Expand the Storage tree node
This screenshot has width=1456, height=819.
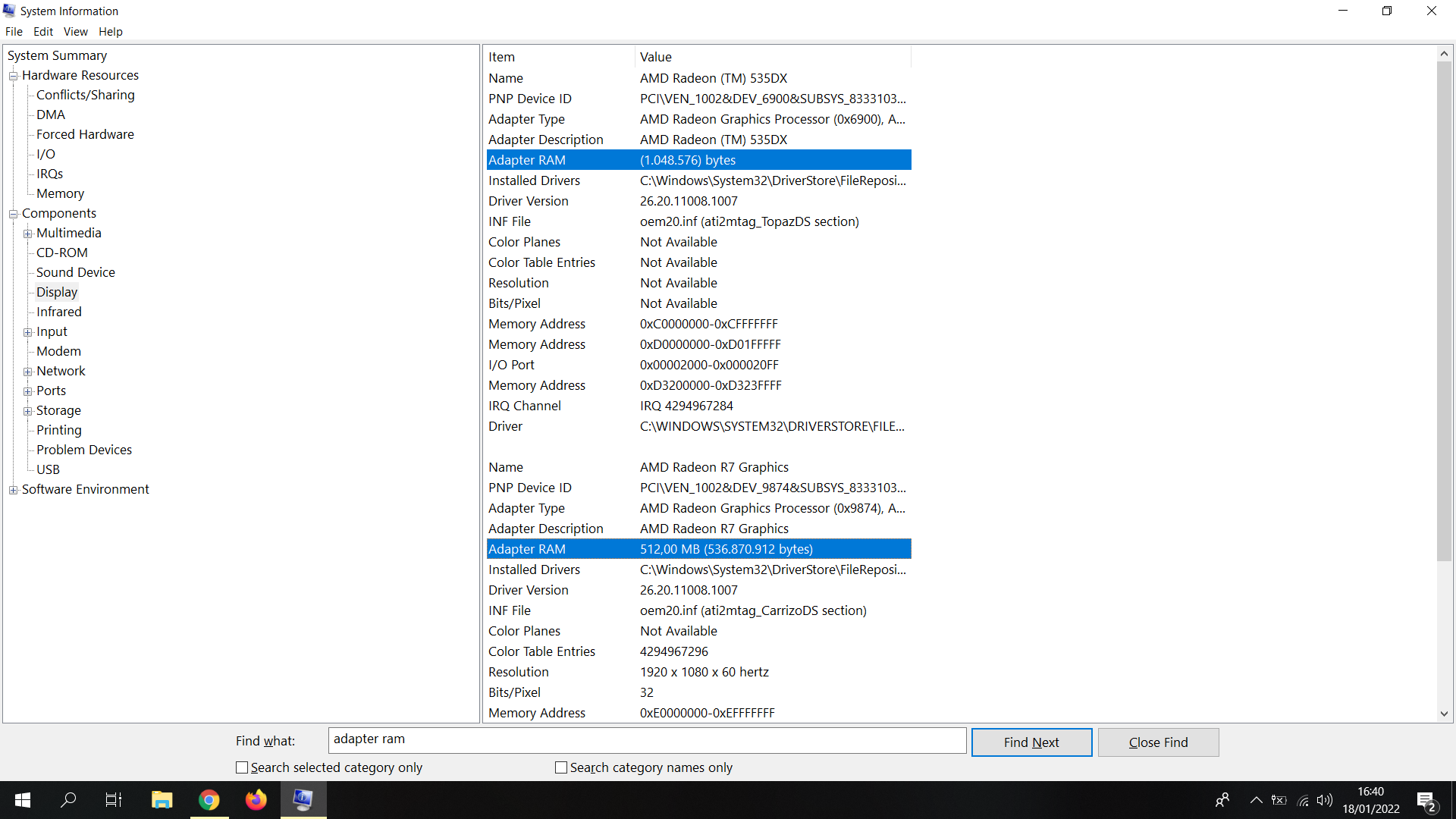(x=27, y=411)
